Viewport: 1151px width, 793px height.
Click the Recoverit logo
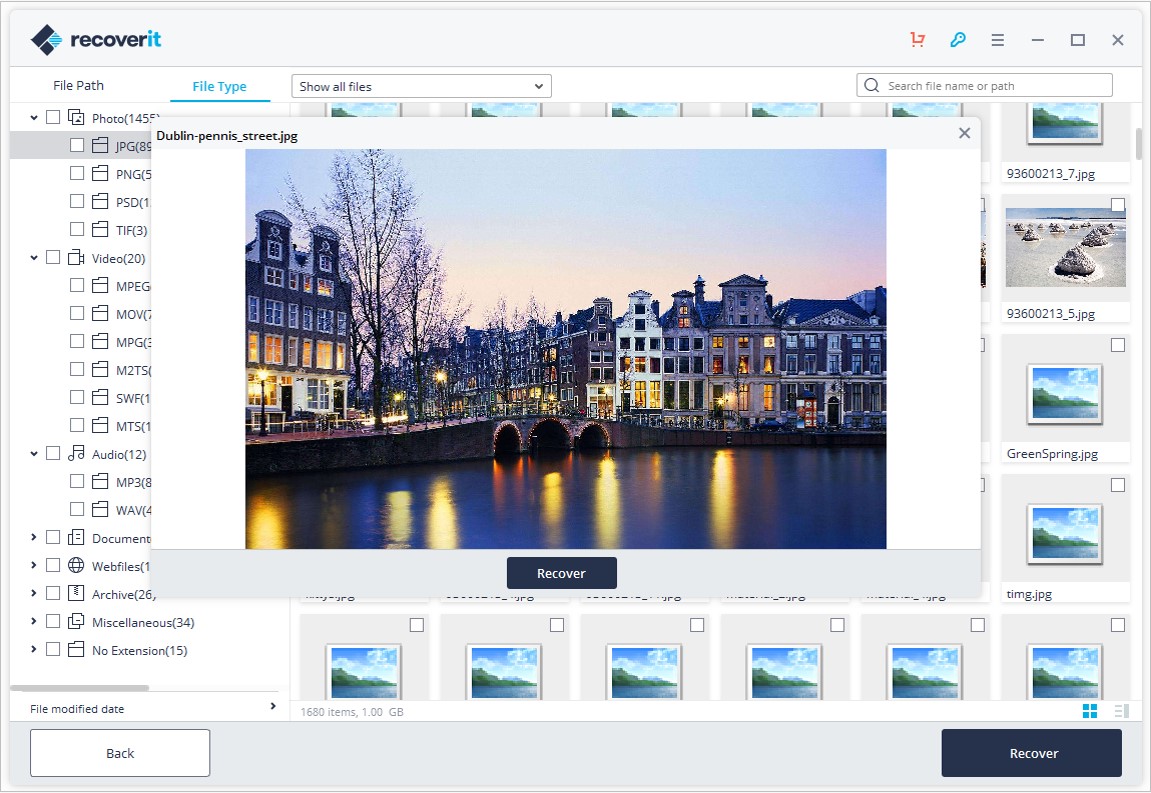coord(96,39)
